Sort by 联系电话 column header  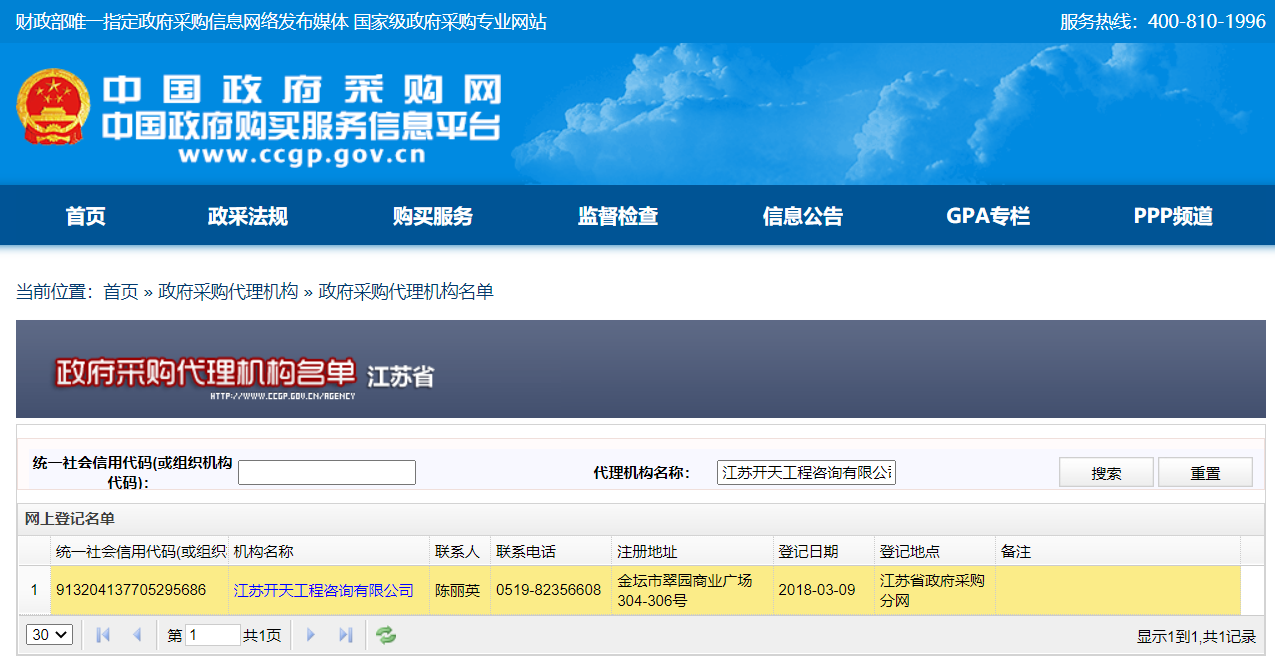click(x=551, y=552)
